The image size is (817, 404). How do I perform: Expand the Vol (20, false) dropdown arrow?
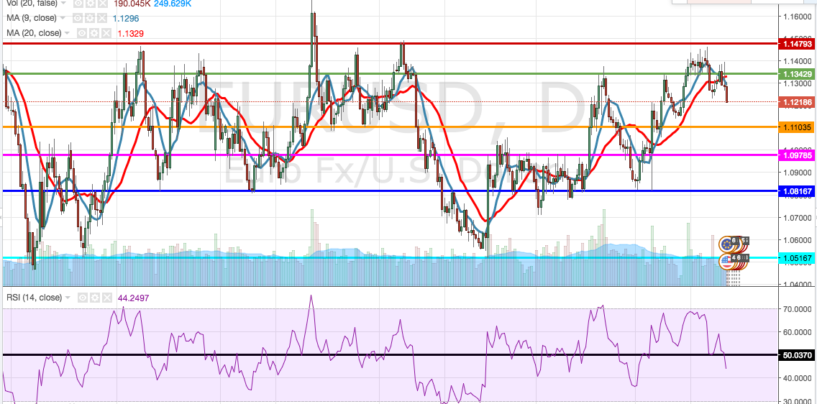pyautogui.click(x=63, y=3)
